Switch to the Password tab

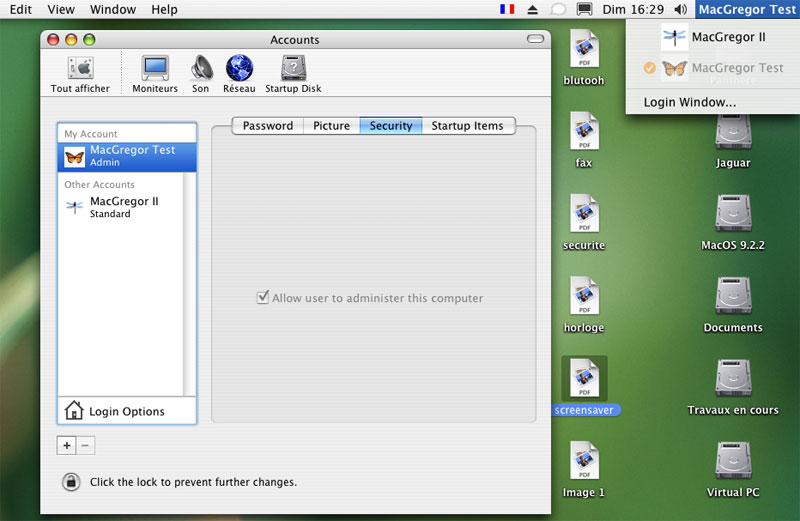tap(268, 126)
